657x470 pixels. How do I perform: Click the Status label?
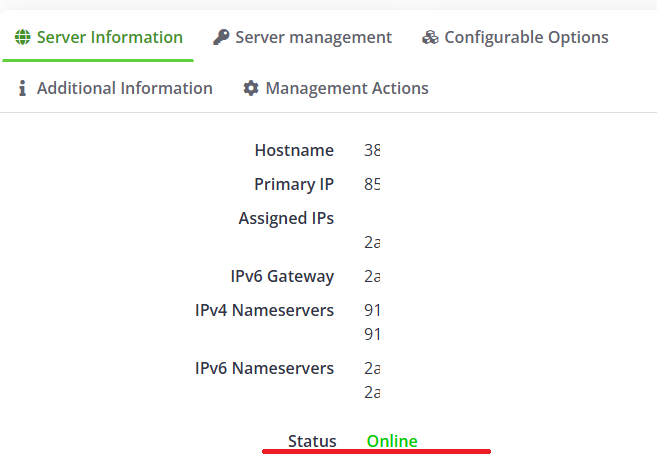[x=312, y=441]
